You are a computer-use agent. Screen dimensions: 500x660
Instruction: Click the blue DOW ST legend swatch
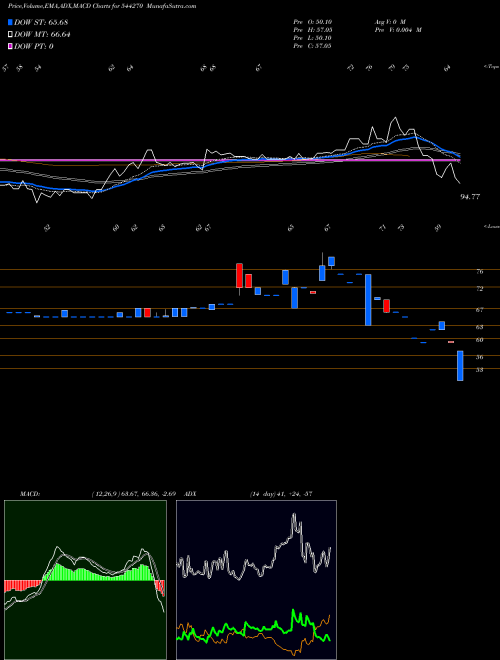tap(11, 22)
